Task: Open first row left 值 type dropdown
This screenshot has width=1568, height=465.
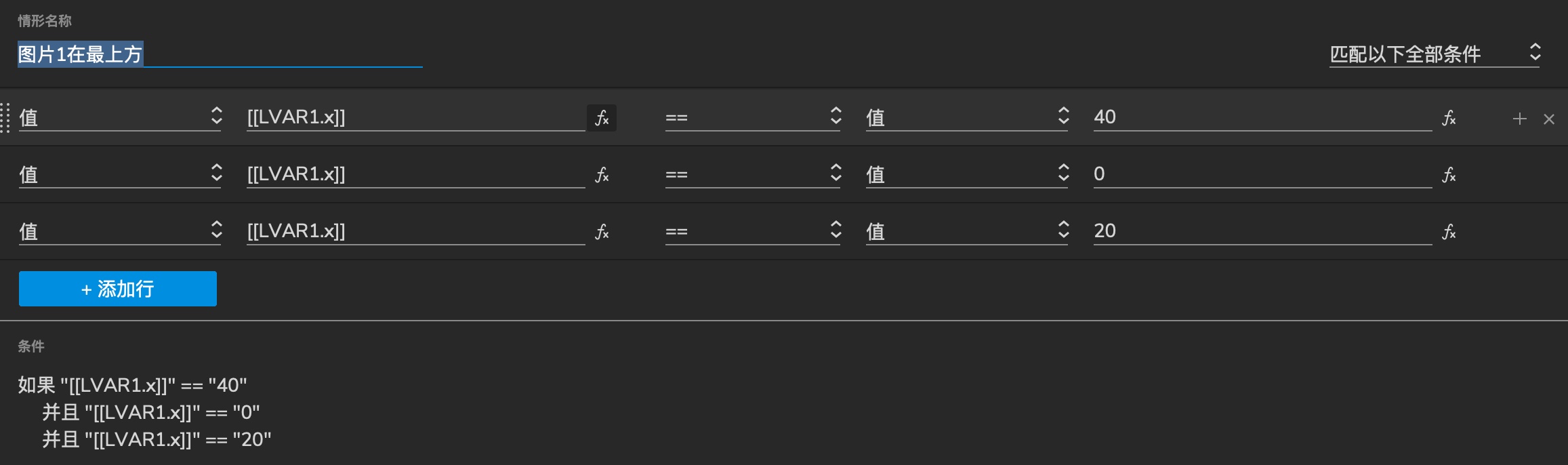Action: [121, 117]
